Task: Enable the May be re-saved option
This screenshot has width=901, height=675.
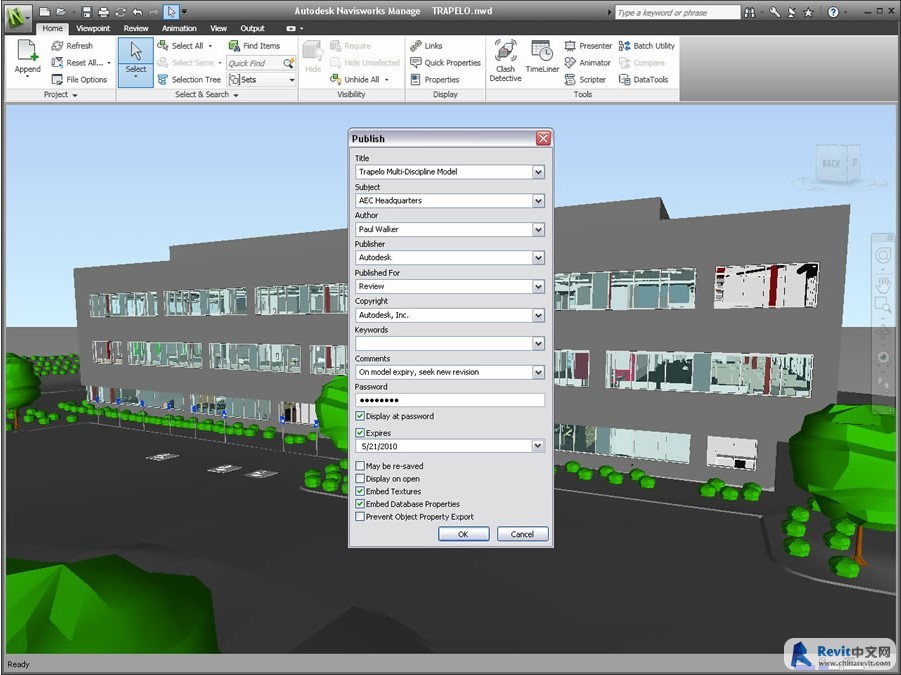Action: coord(360,466)
